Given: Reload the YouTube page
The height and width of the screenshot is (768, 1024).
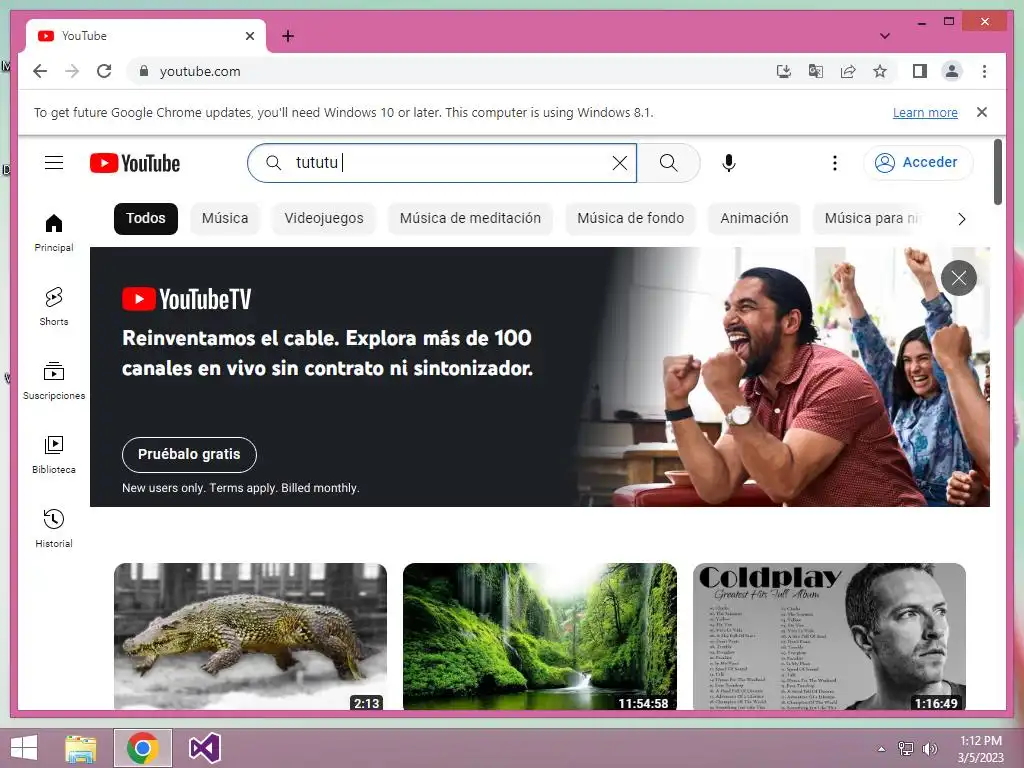Looking at the screenshot, I should pyautogui.click(x=104, y=71).
